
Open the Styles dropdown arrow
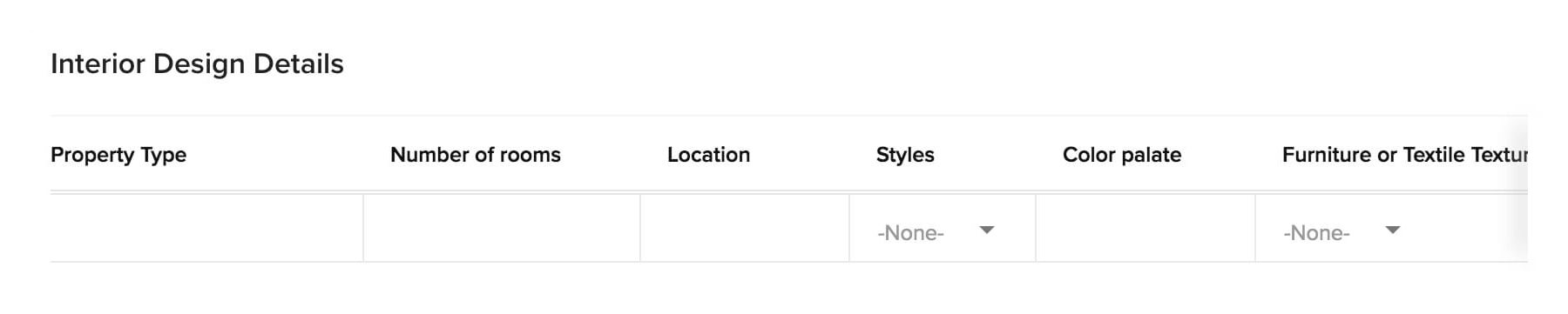point(987,230)
